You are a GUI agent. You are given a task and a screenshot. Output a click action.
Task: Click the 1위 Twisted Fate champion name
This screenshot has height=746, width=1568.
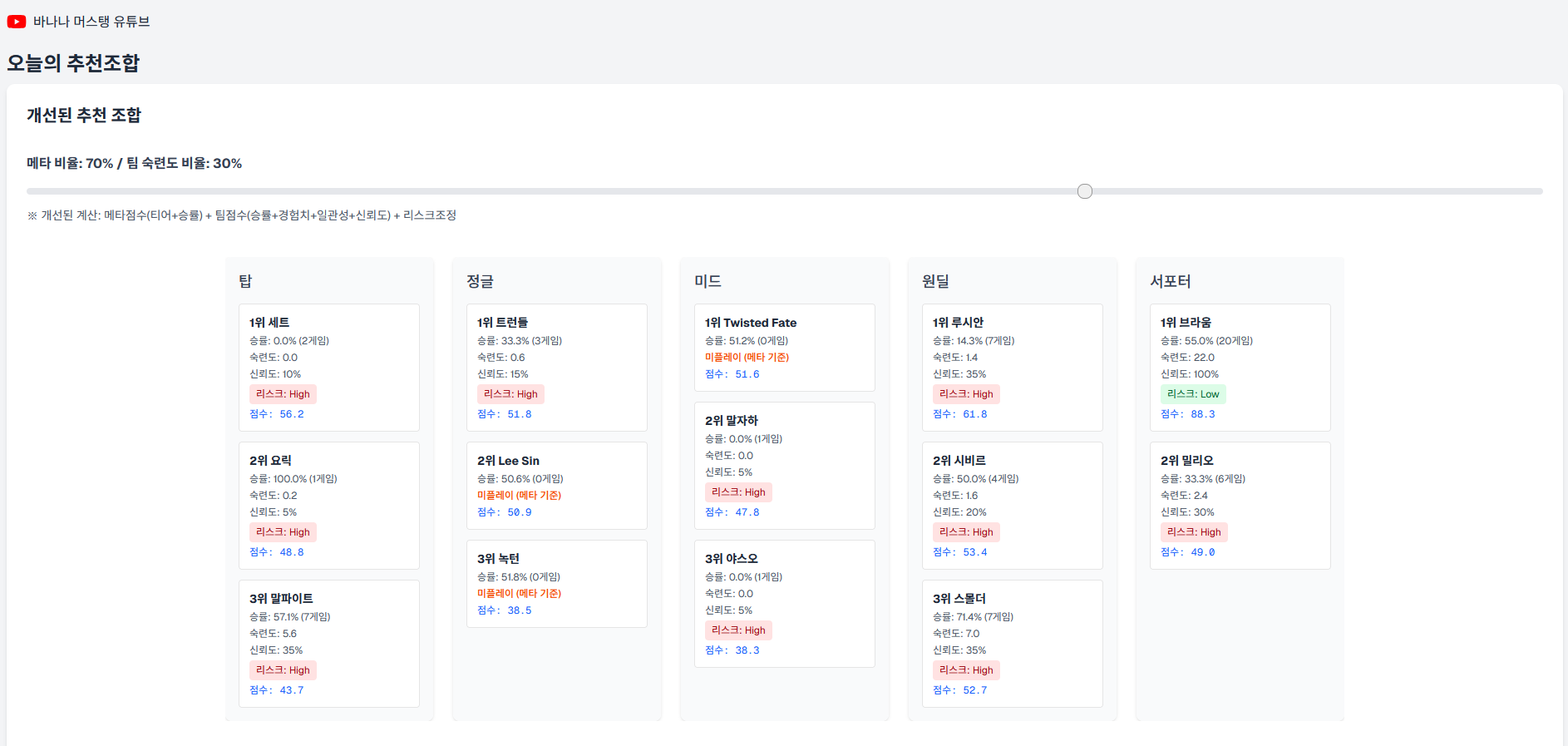click(751, 323)
